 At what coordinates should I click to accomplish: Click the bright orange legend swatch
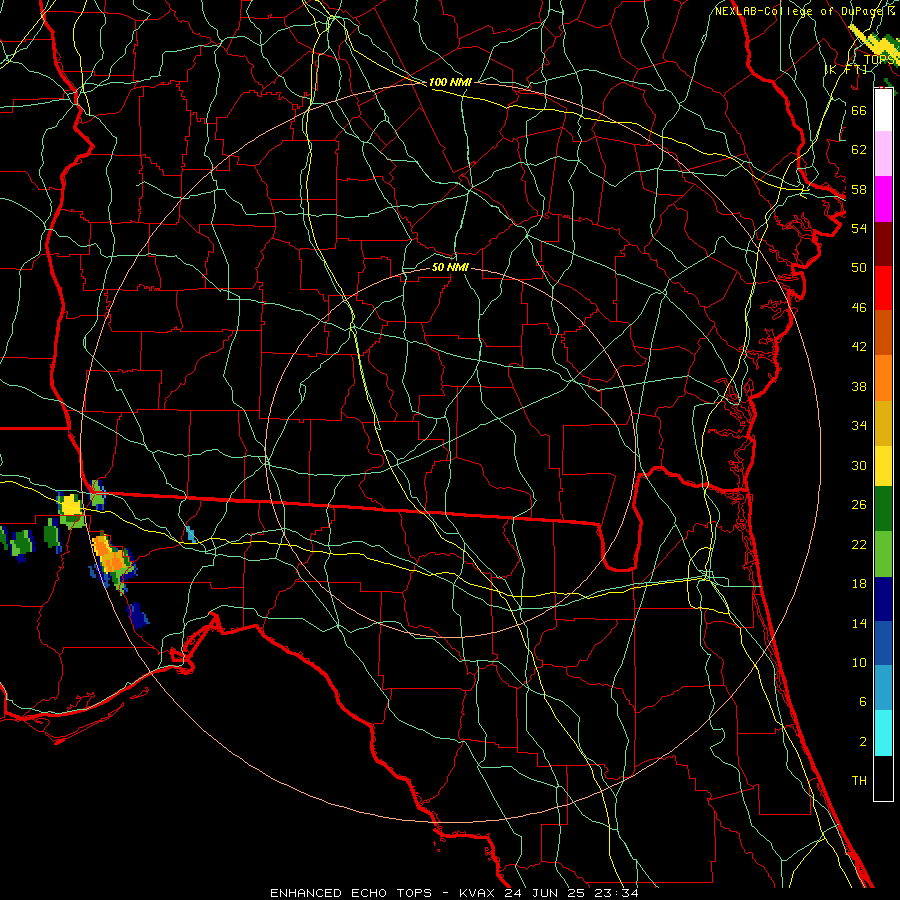tap(883, 378)
